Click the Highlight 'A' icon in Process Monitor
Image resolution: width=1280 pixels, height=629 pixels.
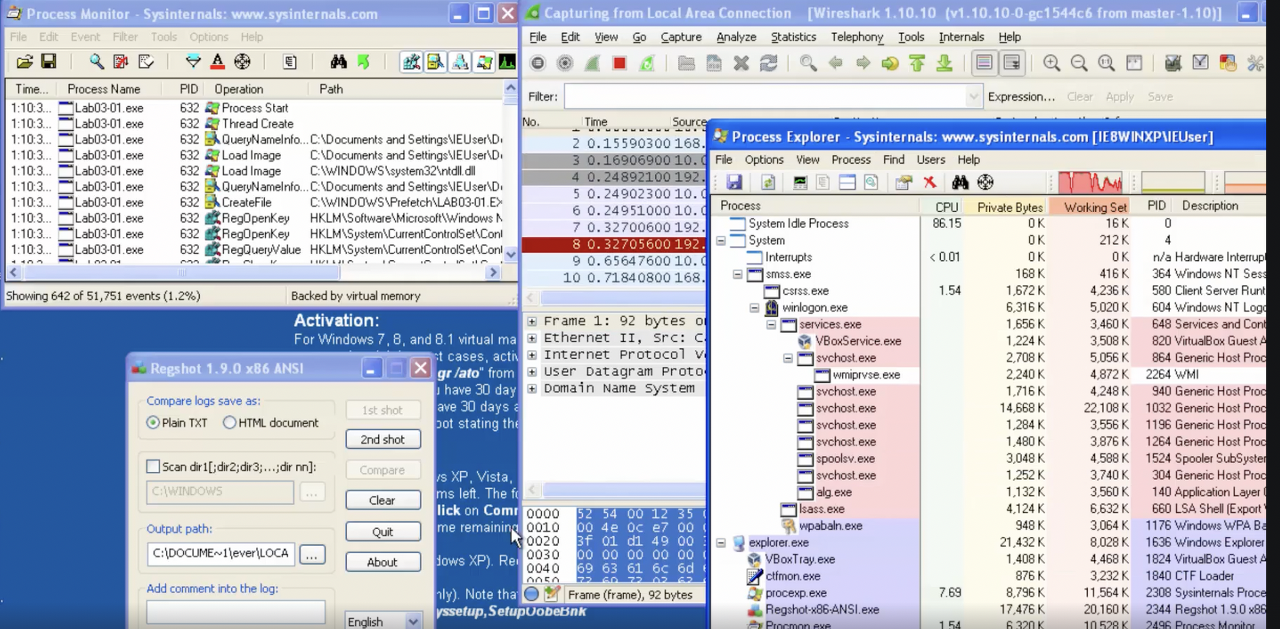[x=217, y=62]
